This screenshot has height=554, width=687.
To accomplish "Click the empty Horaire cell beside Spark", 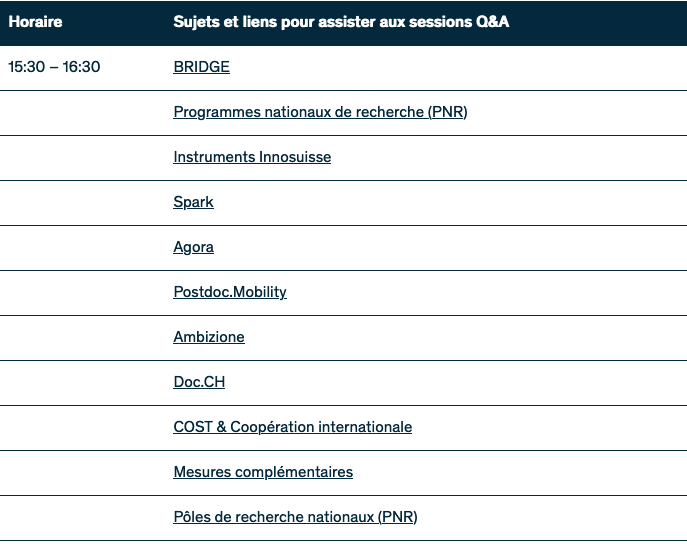I will tap(82, 202).
